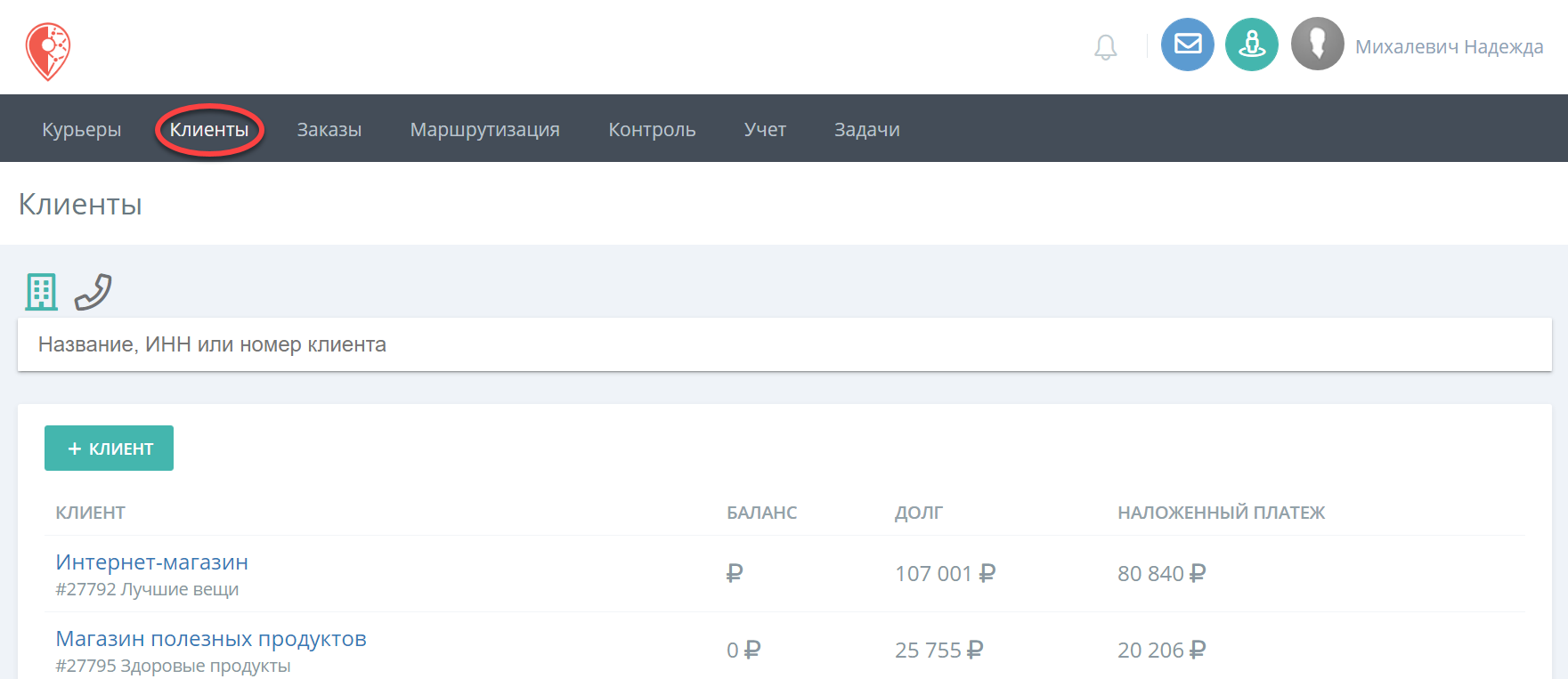Focus the client name or ИНН search field
Viewport: 1568px width, 679px height.
tap(784, 344)
